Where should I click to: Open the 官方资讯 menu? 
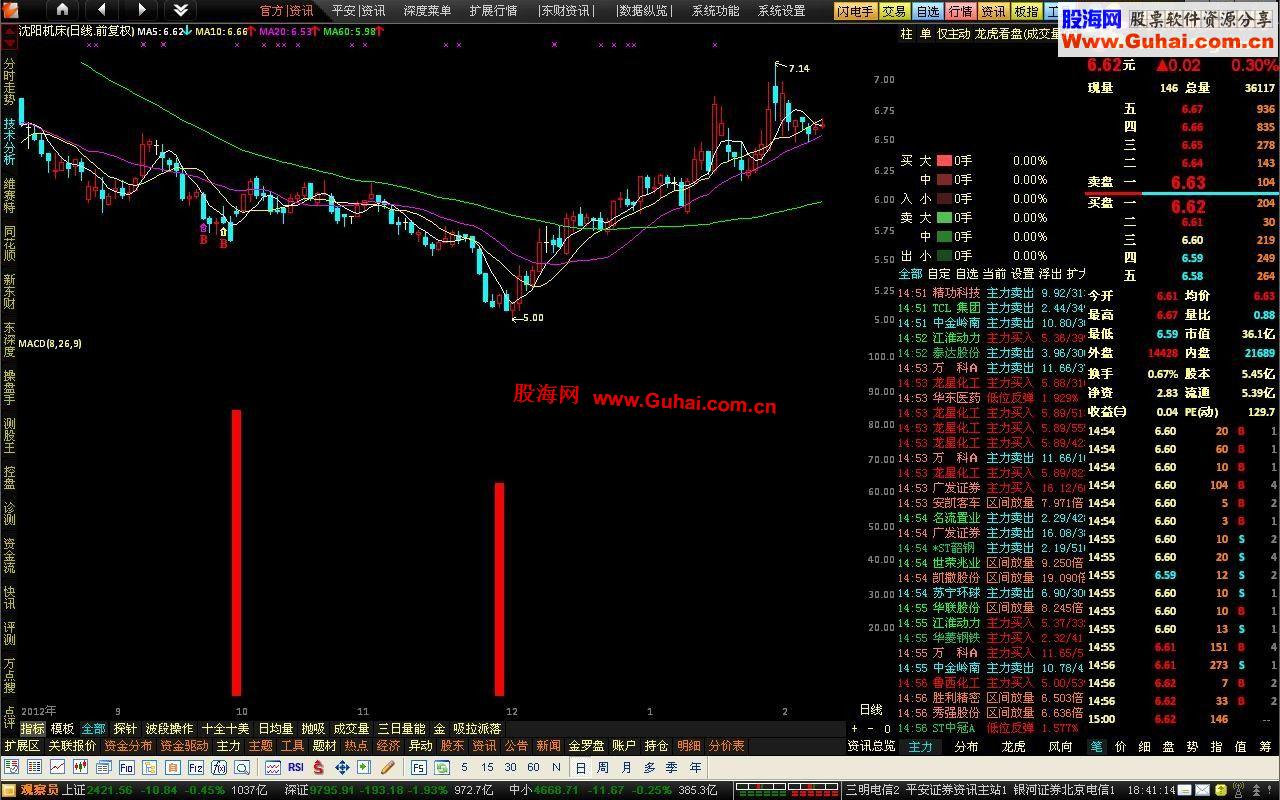[286, 11]
